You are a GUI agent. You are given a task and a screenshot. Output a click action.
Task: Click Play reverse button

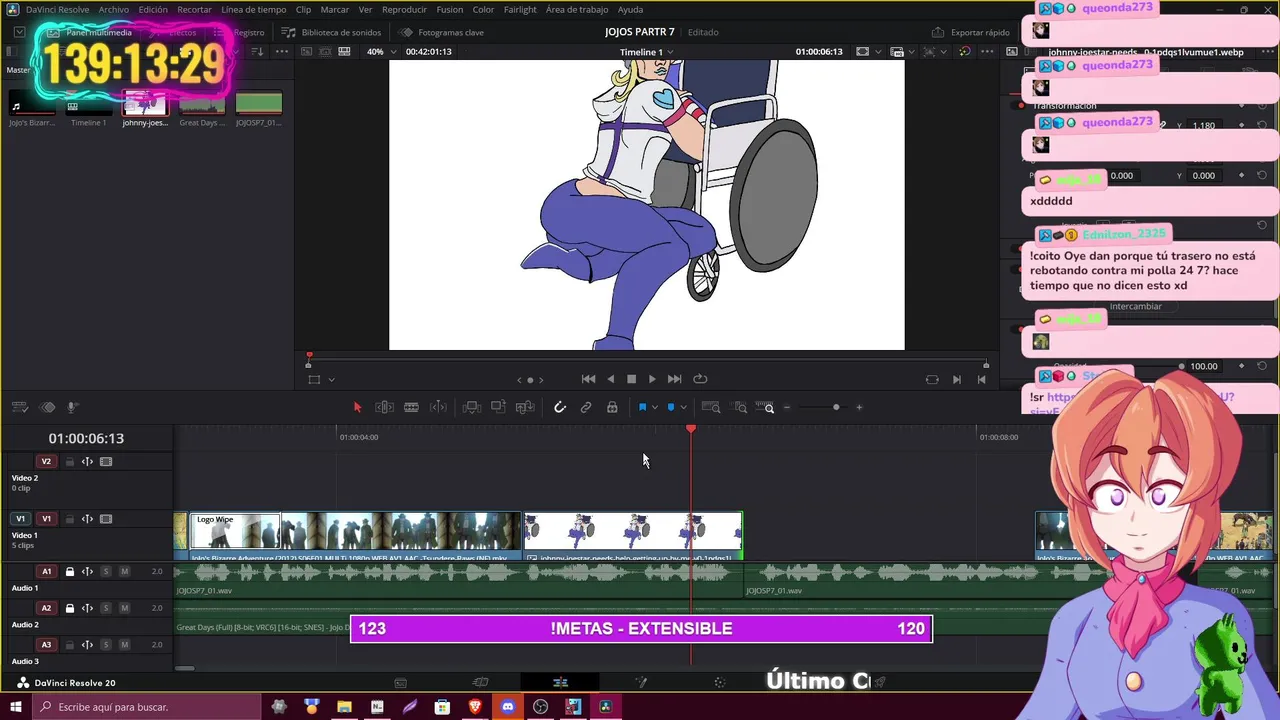610,379
